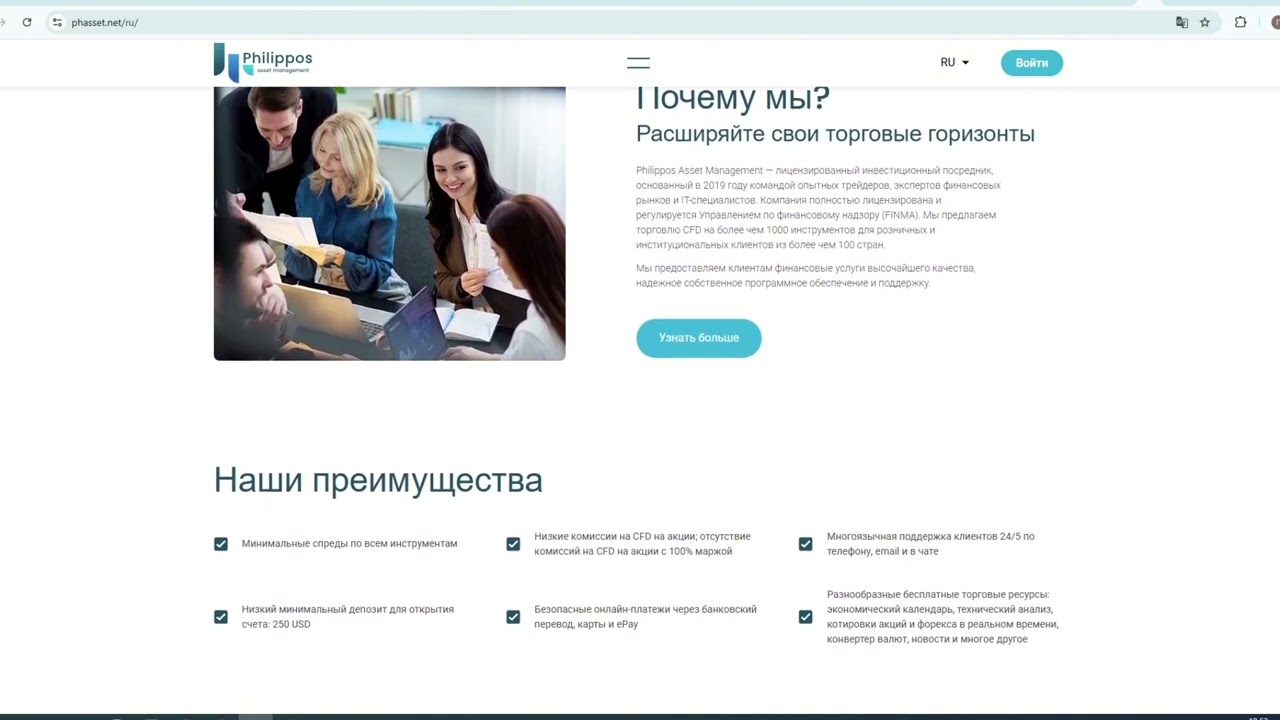Screen dimensions: 1280x720
Task: Click the translate page icon
Action: pos(1182,22)
